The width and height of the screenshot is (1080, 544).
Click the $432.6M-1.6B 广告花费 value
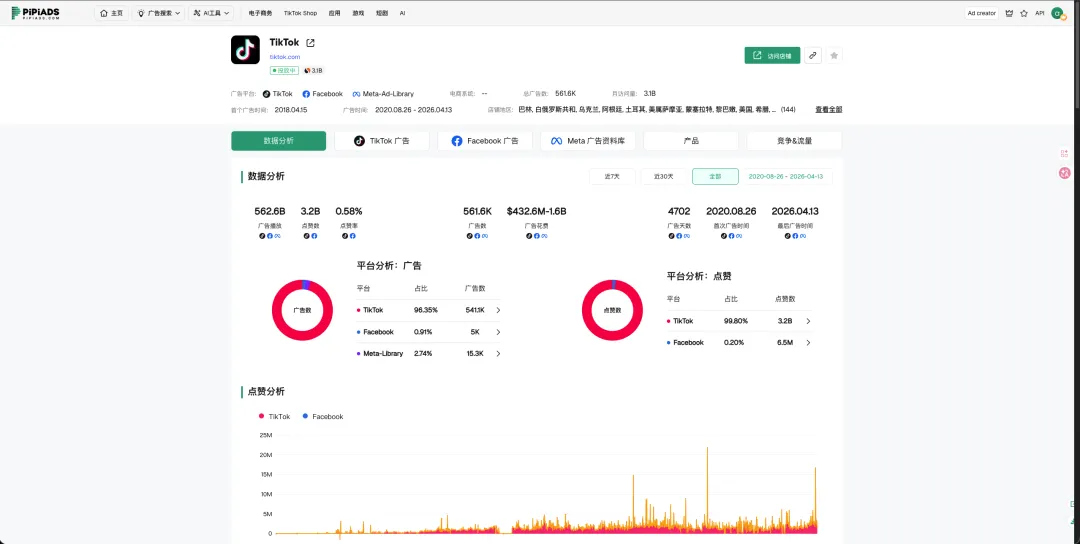[x=537, y=211]
